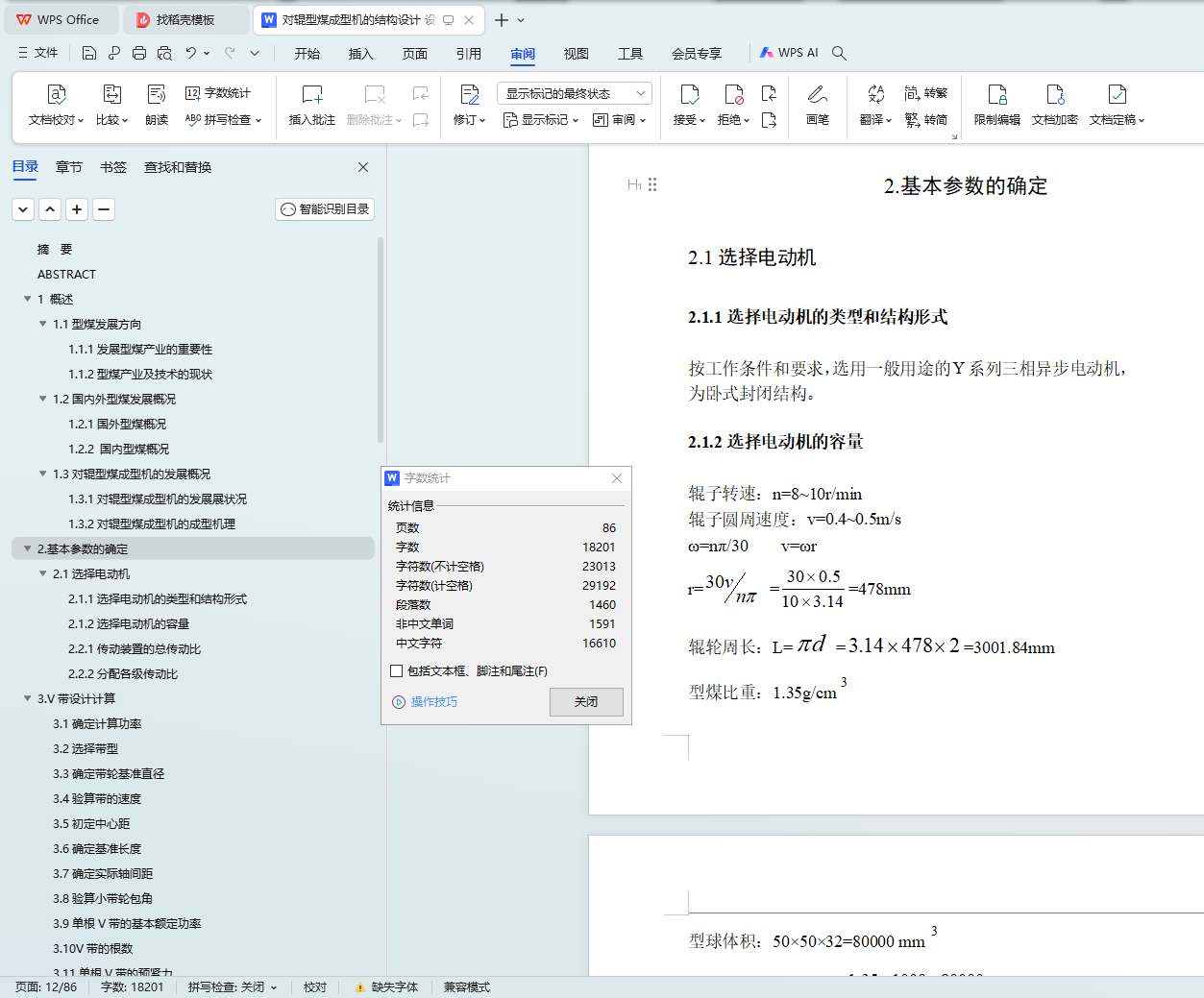Click 页面: 12/86 in status bar

point(46,987)
